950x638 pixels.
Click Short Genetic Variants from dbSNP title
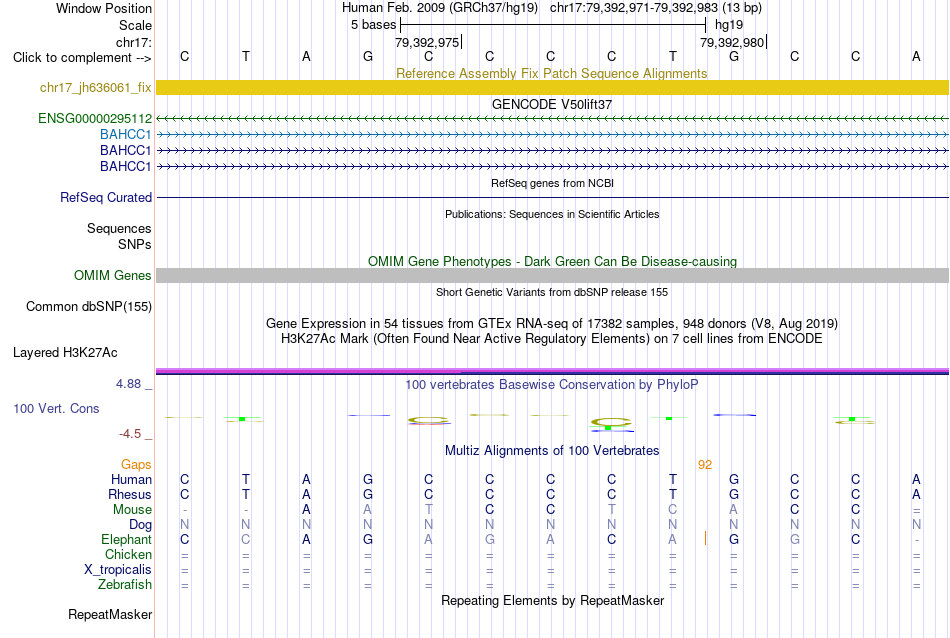[x=552, y=292]
